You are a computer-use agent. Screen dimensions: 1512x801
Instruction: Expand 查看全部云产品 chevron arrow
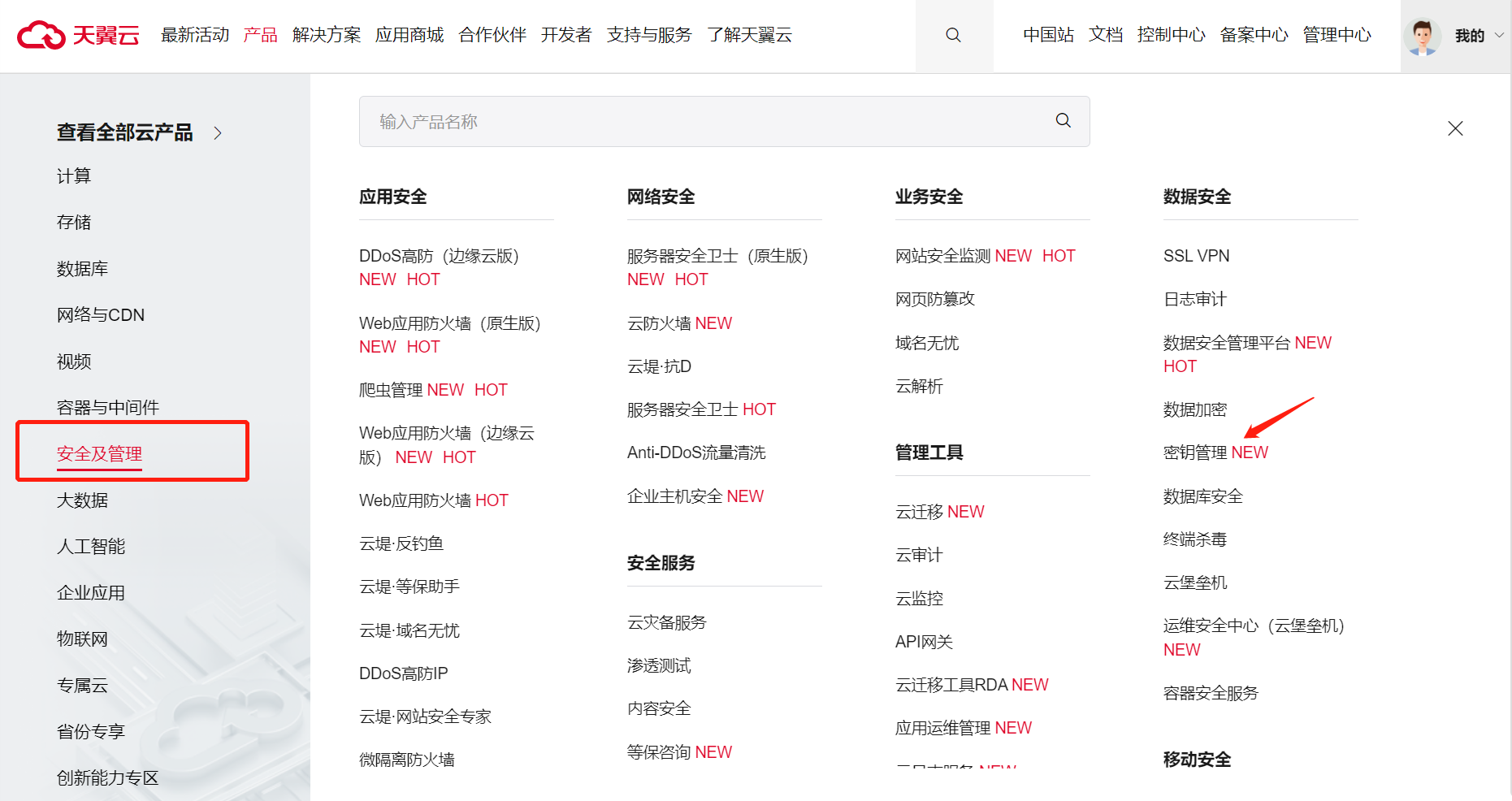pos(218,132)
